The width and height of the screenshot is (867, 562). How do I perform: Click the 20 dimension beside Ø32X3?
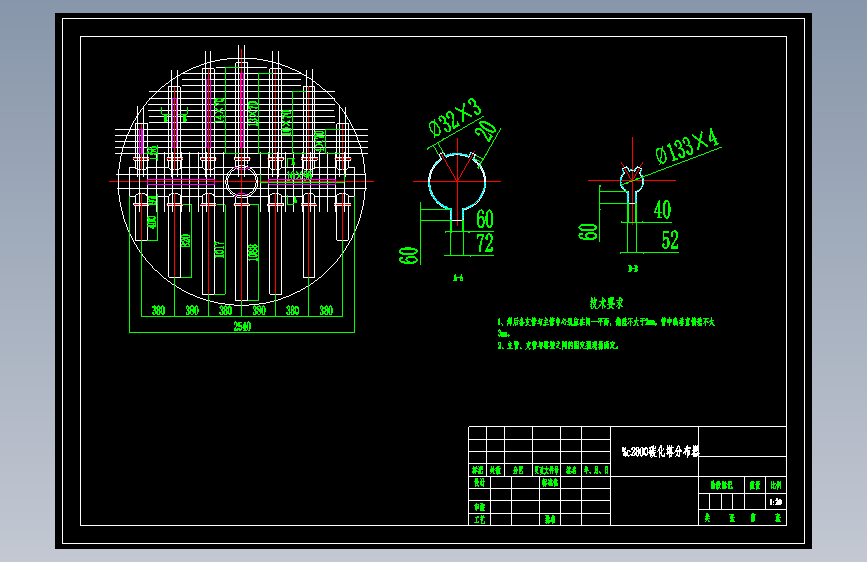click(486, 131)
